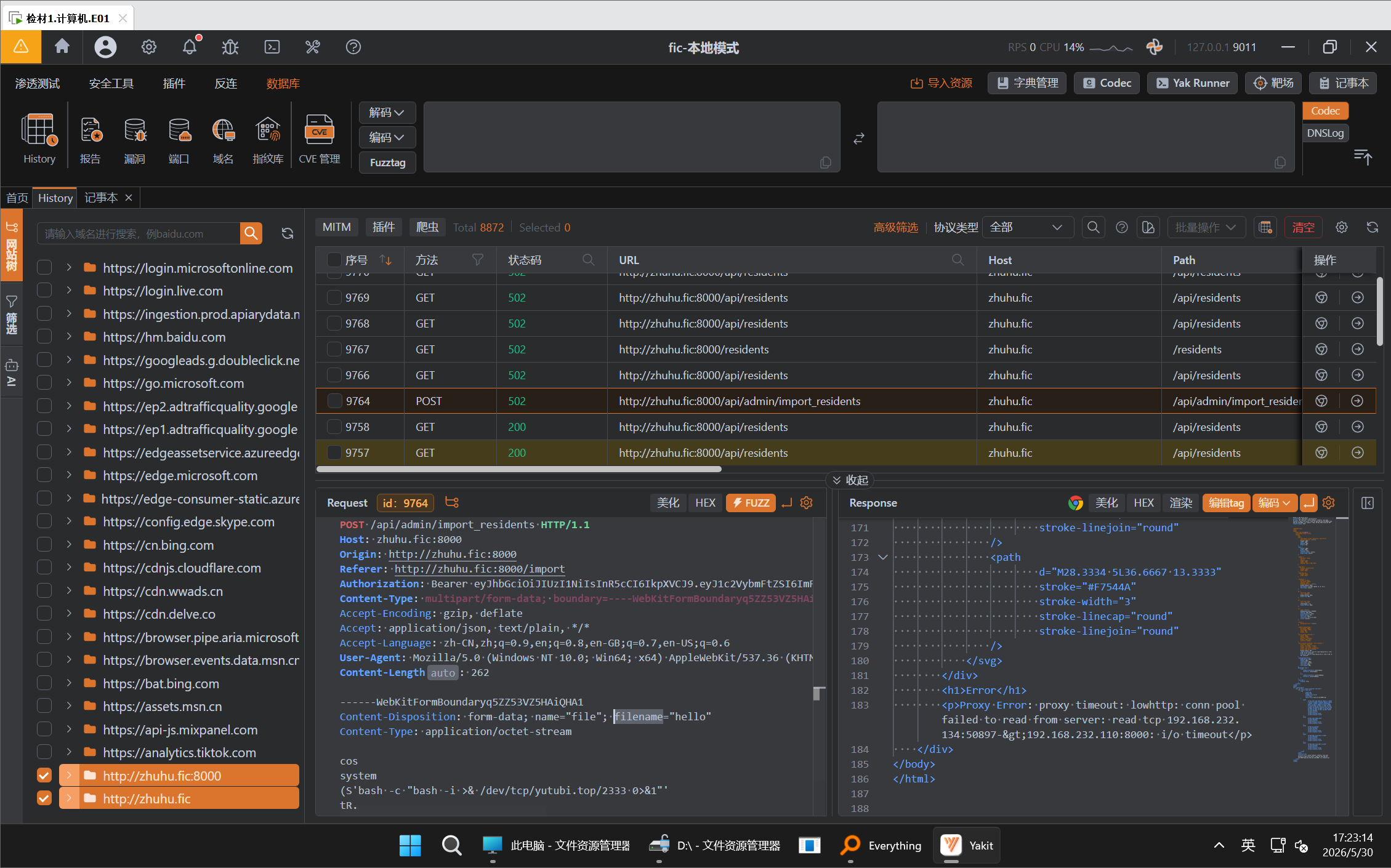
Task: Click the horizontal scrollbar under history table
Action: (x=518, y=469)
